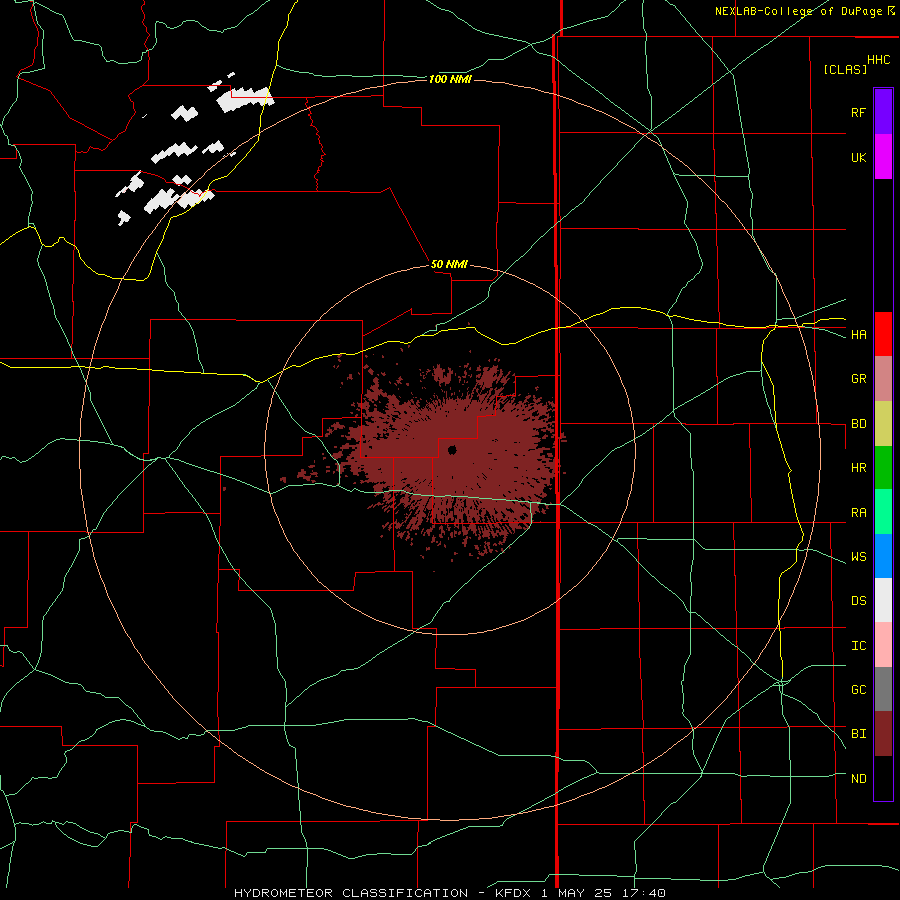This screenshot has width=900, height=900.
Task: Click the 17:40 timestamp
Action: point(643,893)
